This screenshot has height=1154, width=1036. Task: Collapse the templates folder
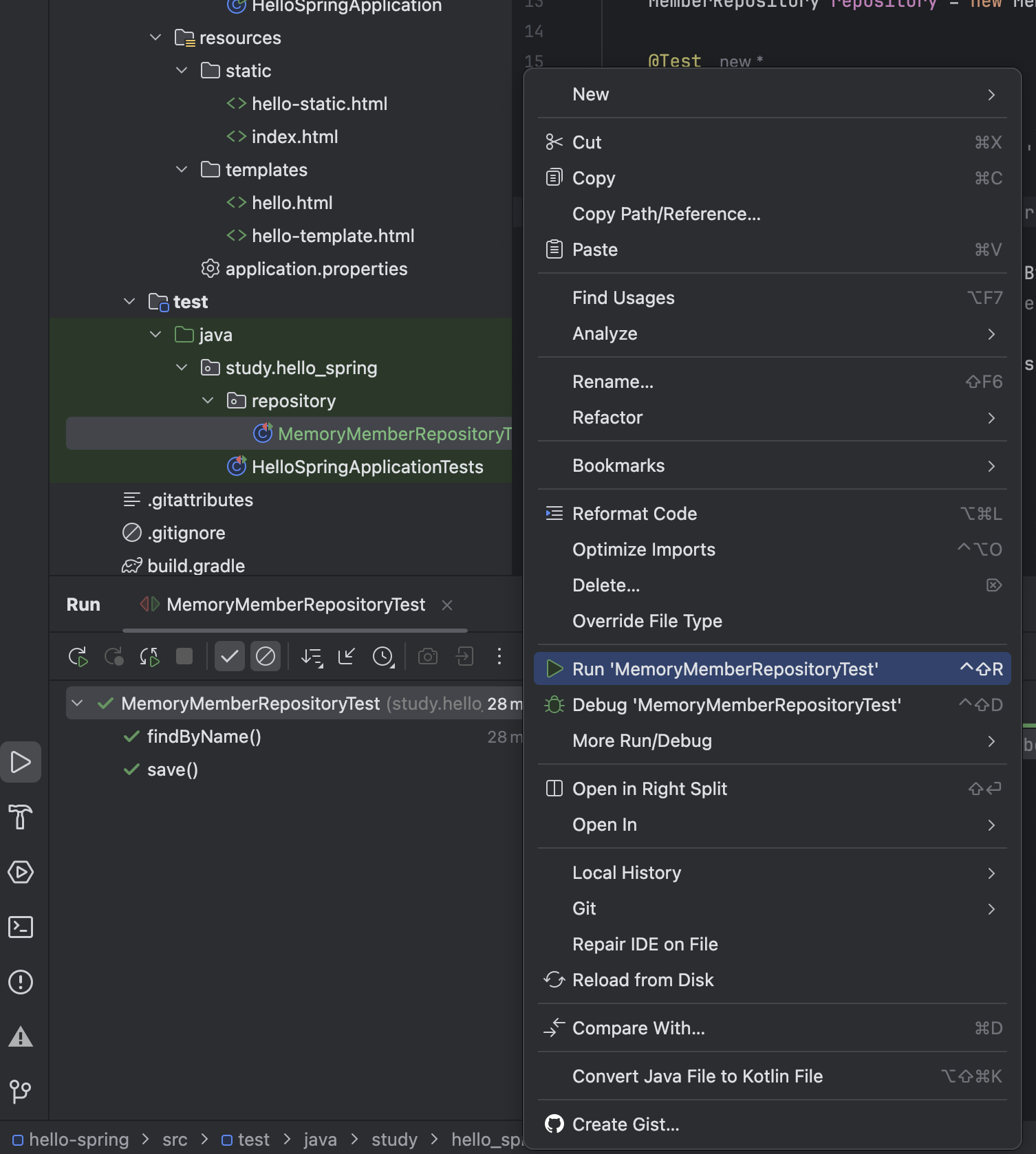point(182,170)
